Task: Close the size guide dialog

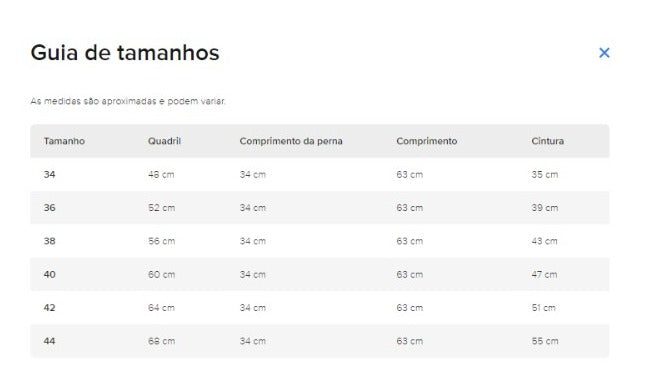Action: pyautogui.click(x=604, y=53)
